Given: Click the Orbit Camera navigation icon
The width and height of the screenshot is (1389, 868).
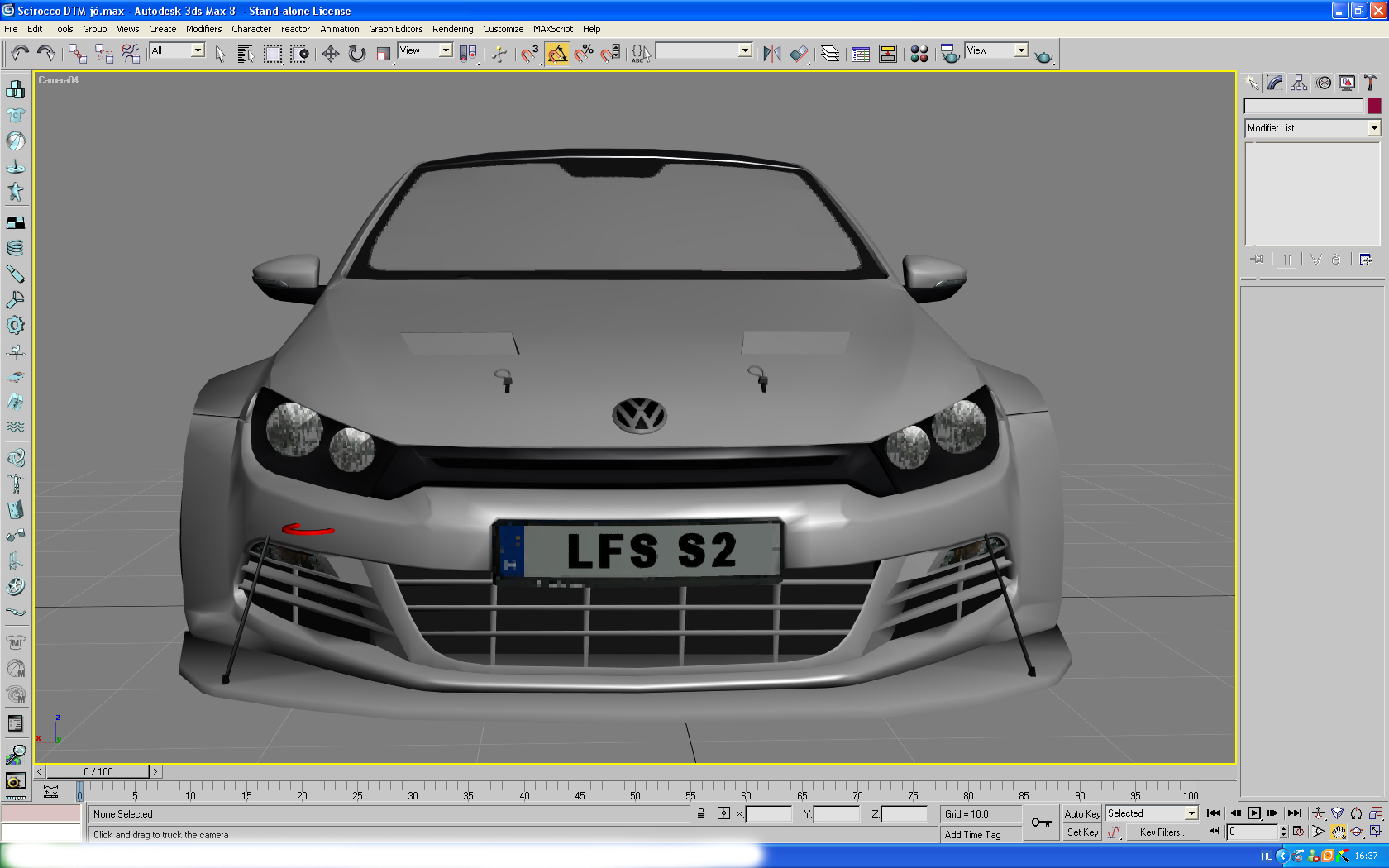Looking at the screenshot, I should [x=1357, y=832].
